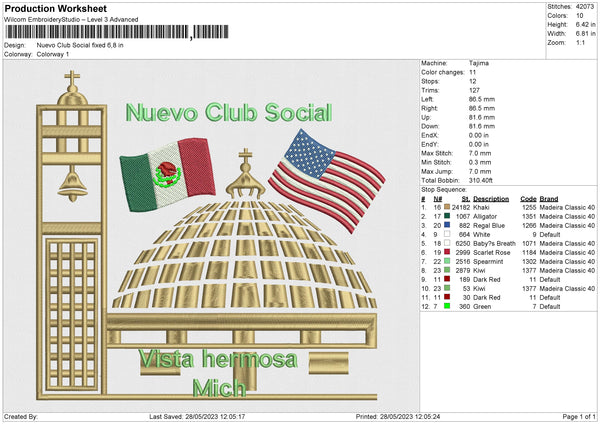Click the 'Last Saved: 28/05/2023 12:05:17' text
This screenshot has width=600, height=424.
[197, 416]
